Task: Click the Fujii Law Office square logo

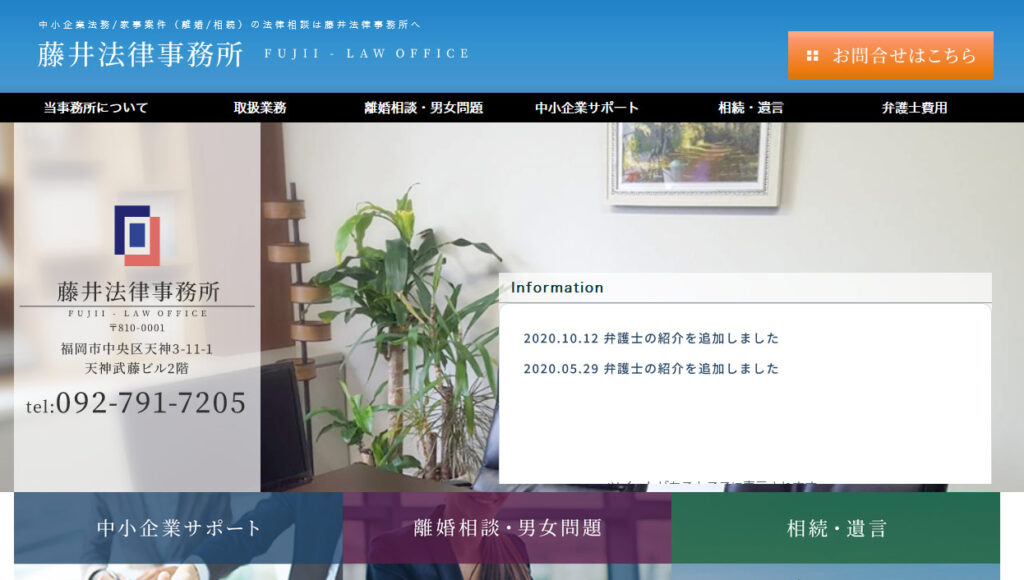Action: 137,235
